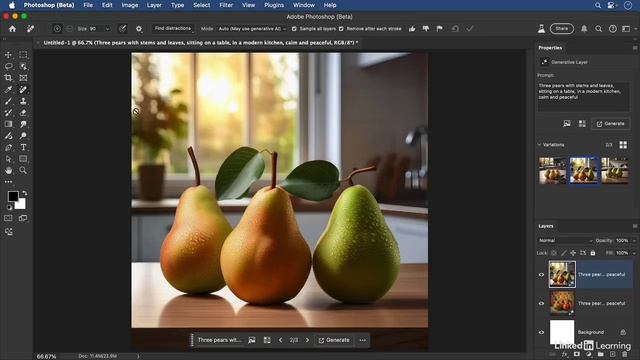Swap foreground and background colors

24,193
